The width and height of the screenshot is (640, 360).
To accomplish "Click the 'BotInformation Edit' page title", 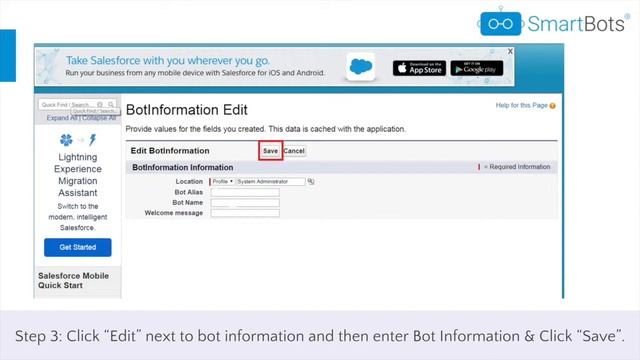I will click(187, 110).
